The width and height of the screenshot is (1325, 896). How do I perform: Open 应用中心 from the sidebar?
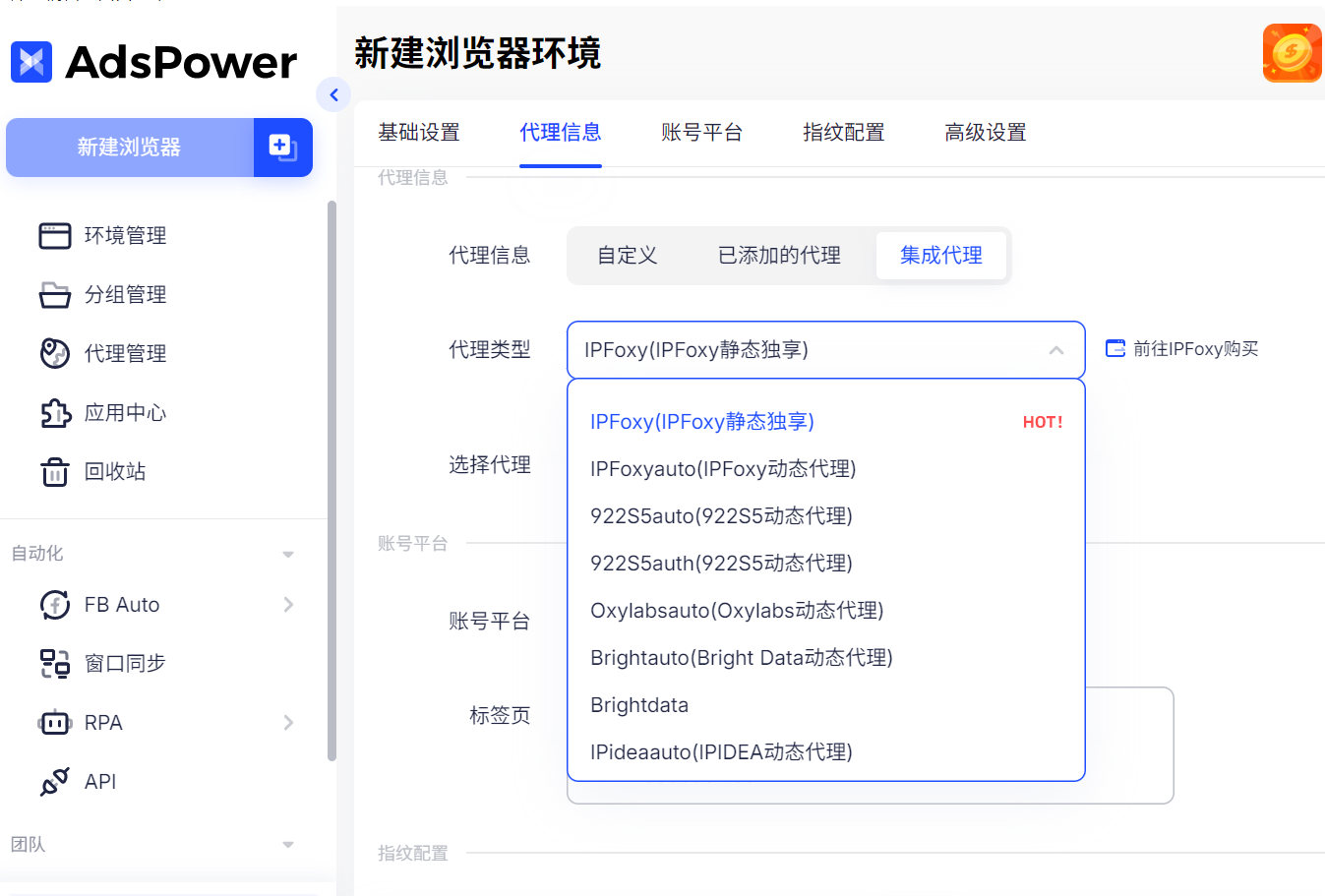125,413
